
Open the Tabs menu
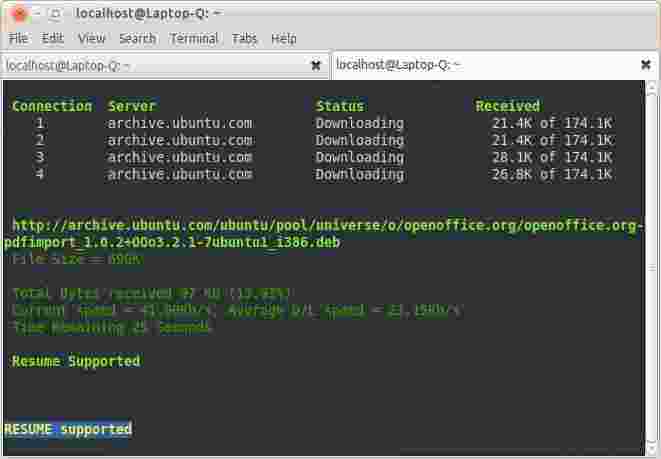244,39
